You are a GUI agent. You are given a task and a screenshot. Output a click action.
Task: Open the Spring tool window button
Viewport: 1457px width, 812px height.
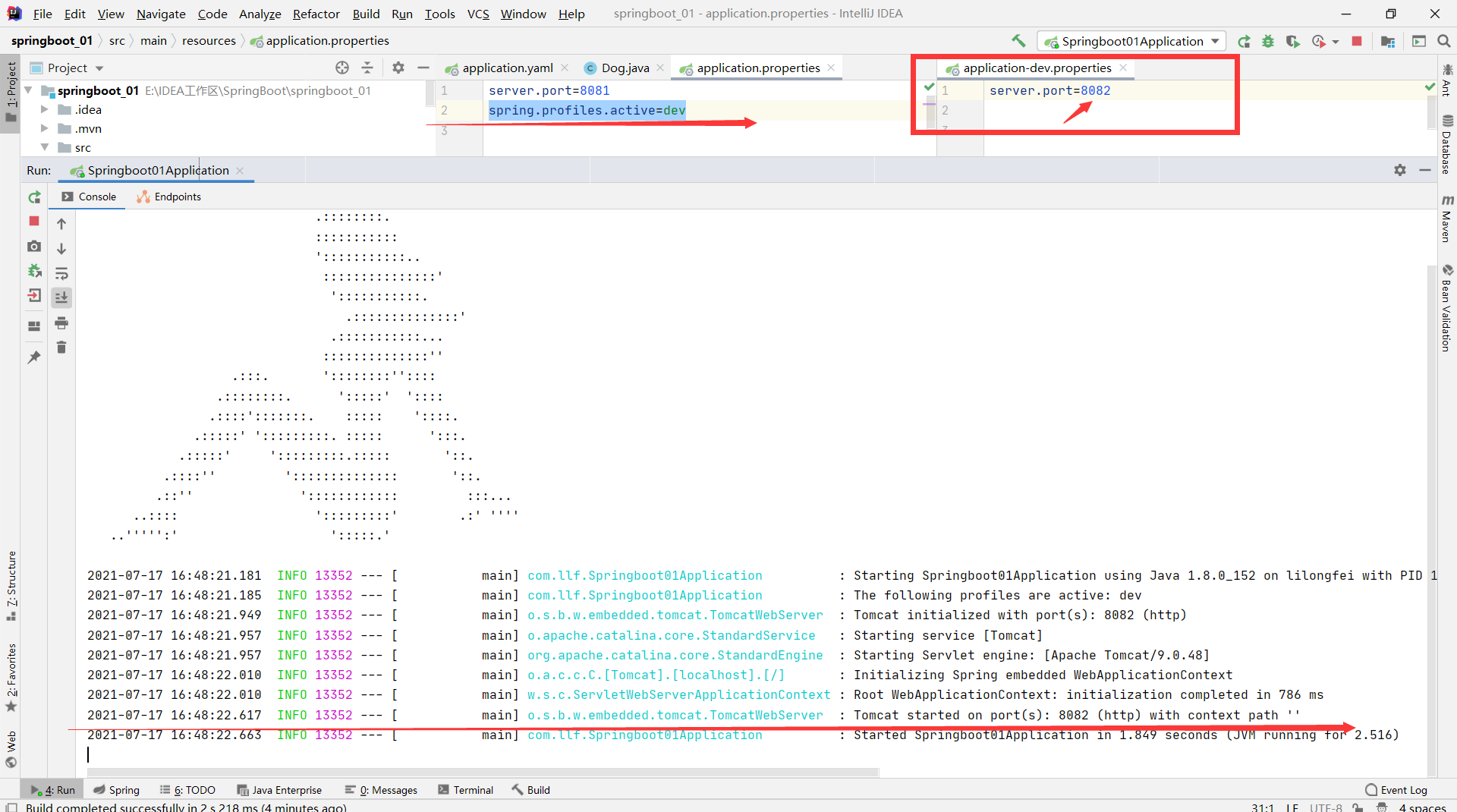tap(116, 790)
